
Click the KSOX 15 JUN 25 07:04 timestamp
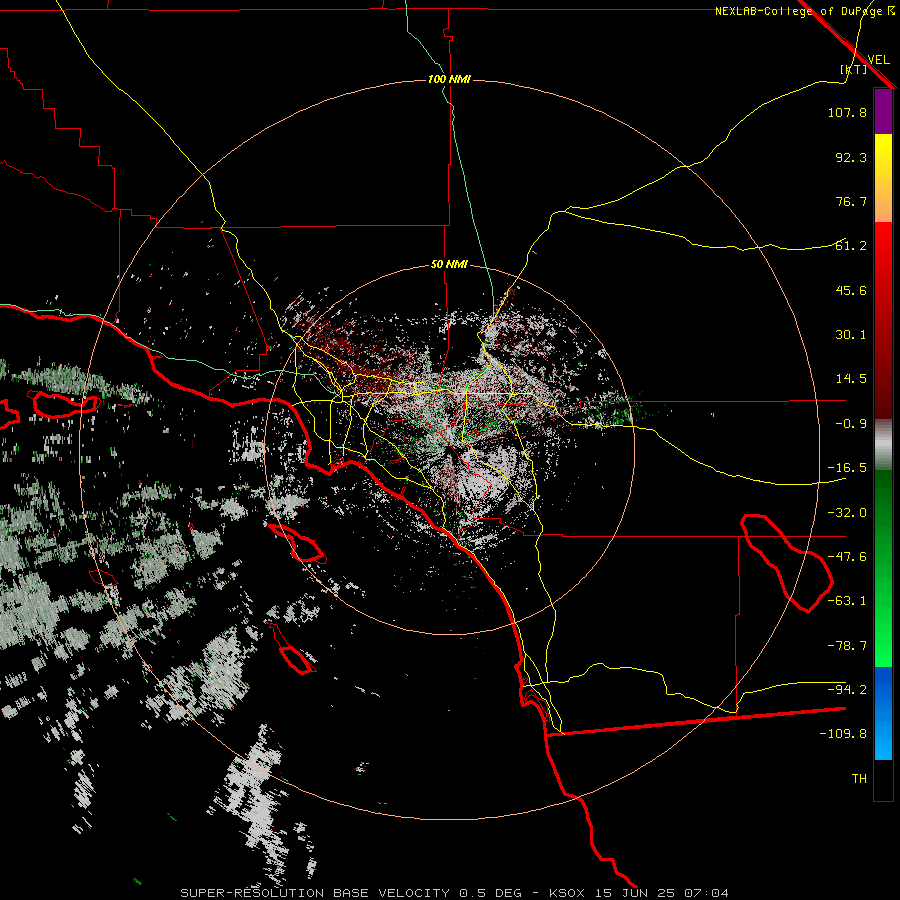coord(639,893)
